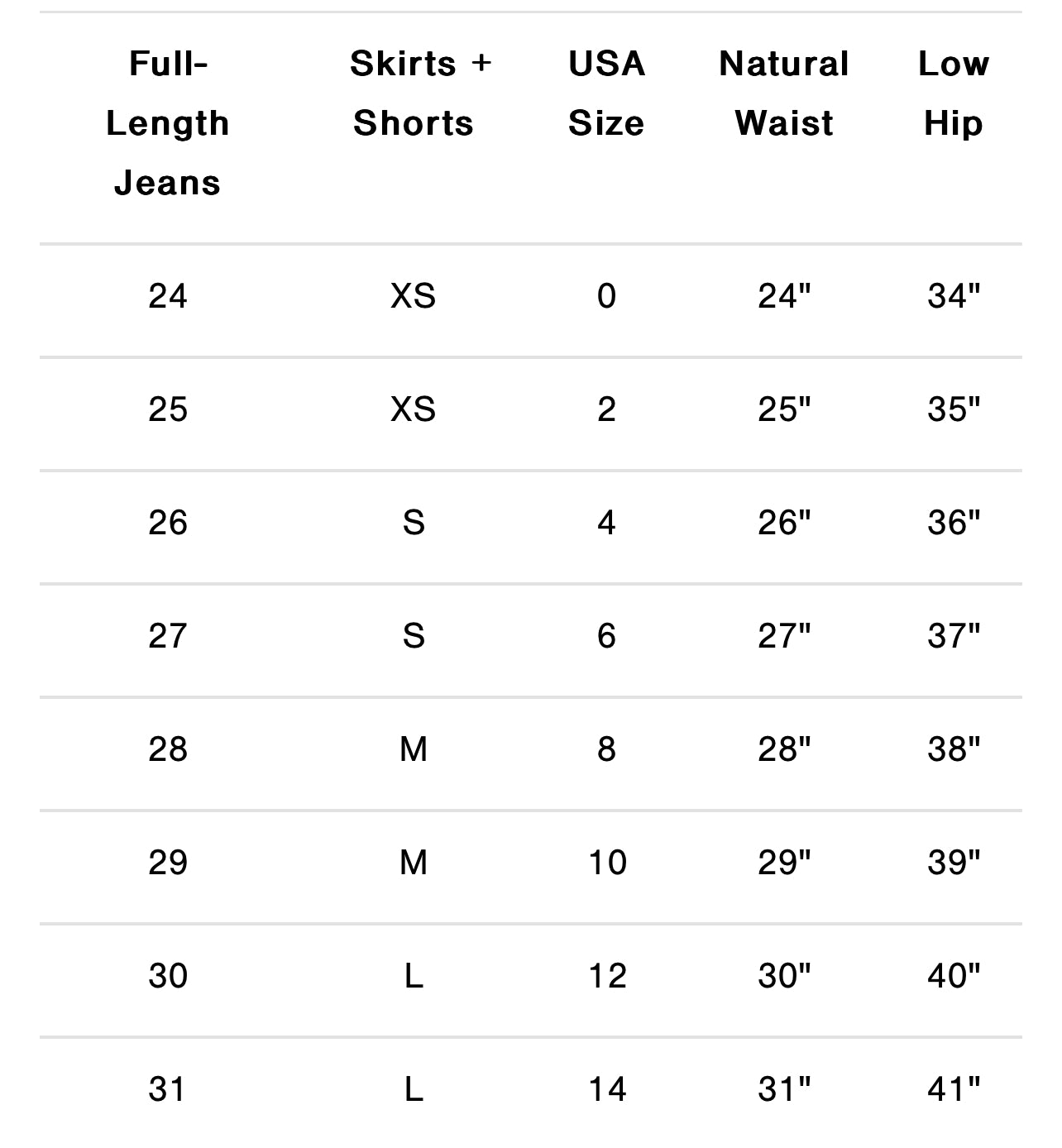This screenshot has height=1148, width=1062.
Task: Click jeans size 24 in first row
Action: [168, 296]
